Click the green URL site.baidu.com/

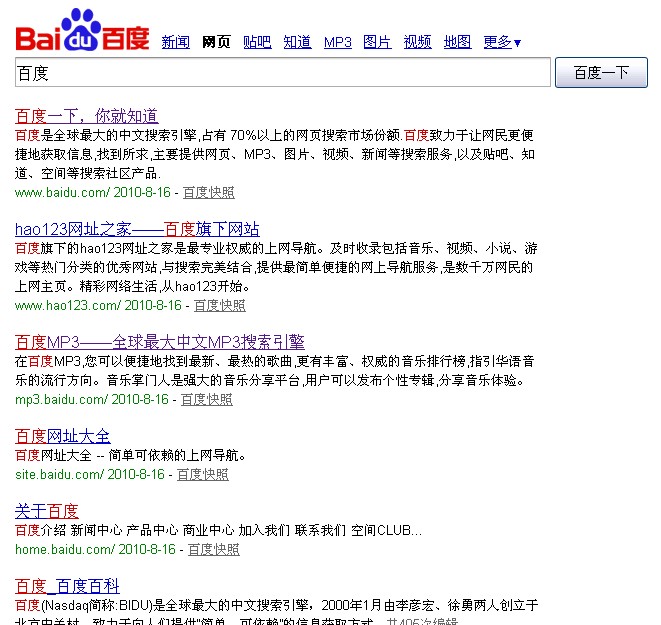(x=59, y=475)
